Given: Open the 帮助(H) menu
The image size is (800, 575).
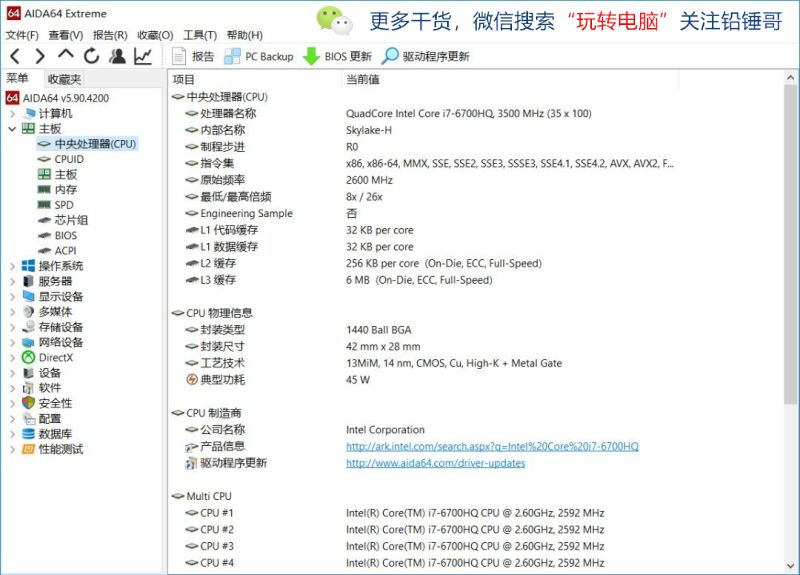Looking at the screenshot, I should point(244,35).
